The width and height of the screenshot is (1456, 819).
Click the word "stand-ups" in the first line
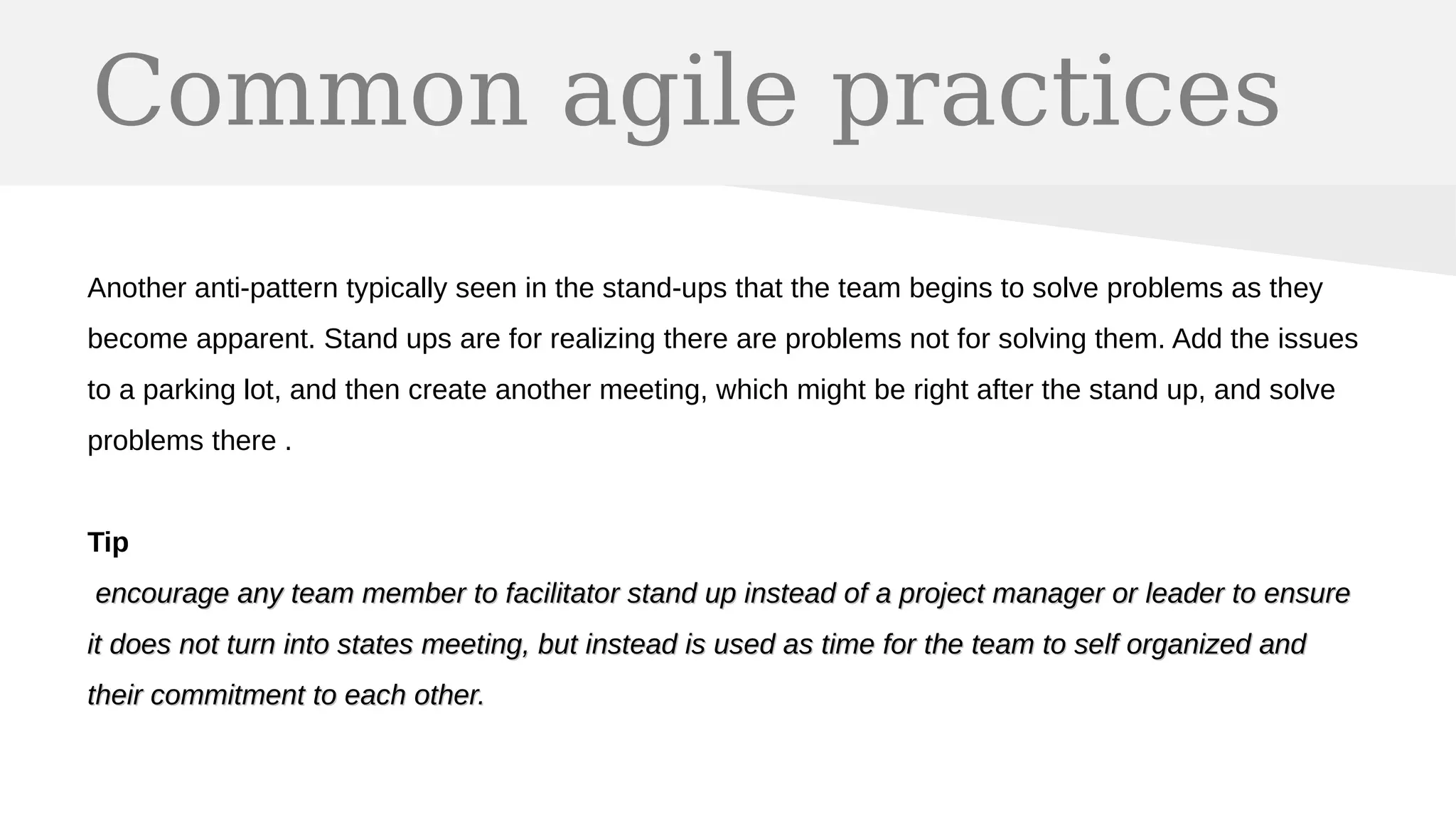[x=664, y=289]
